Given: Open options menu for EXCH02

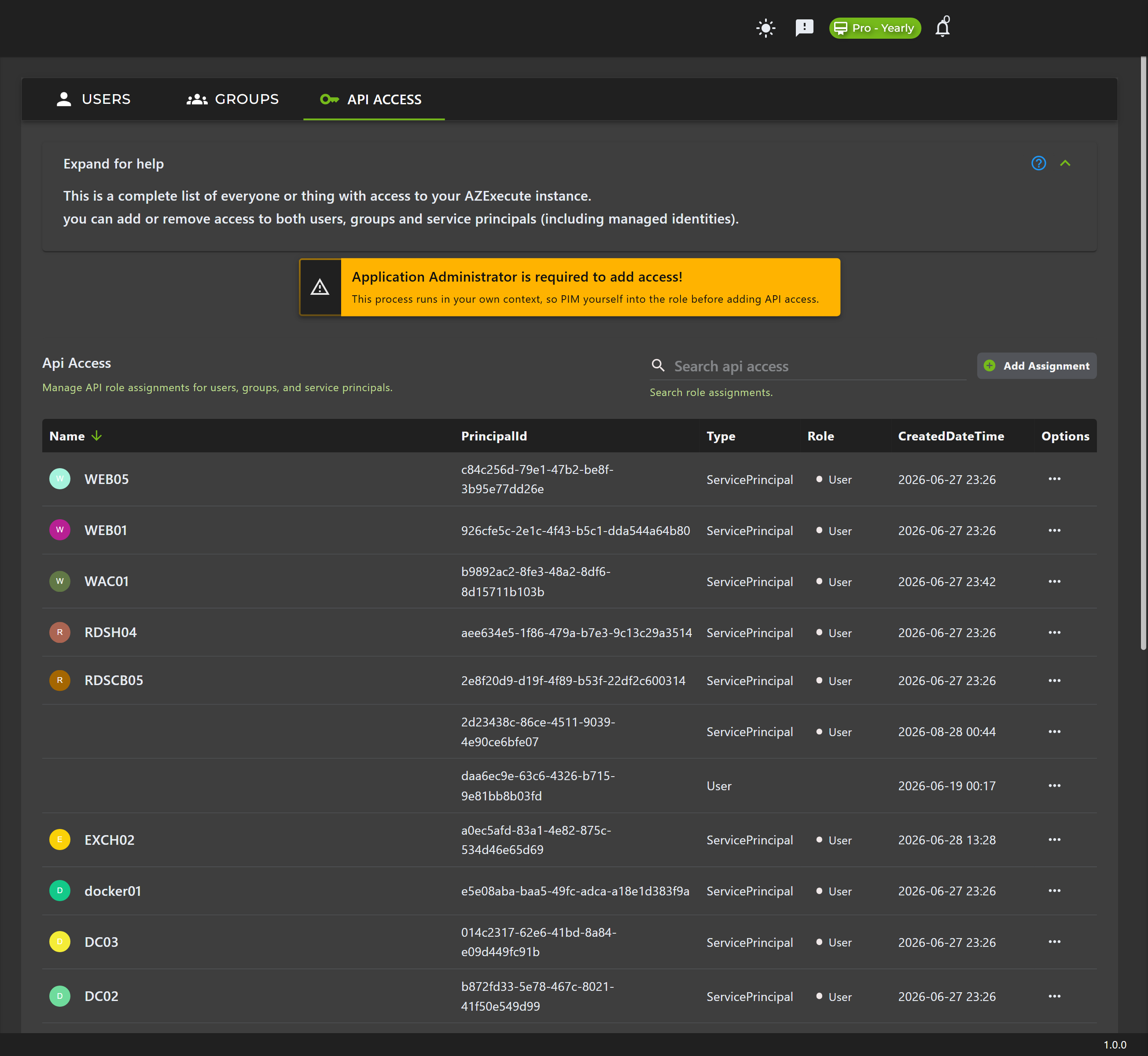Looking at the screenshot, I should (1054, 840).
